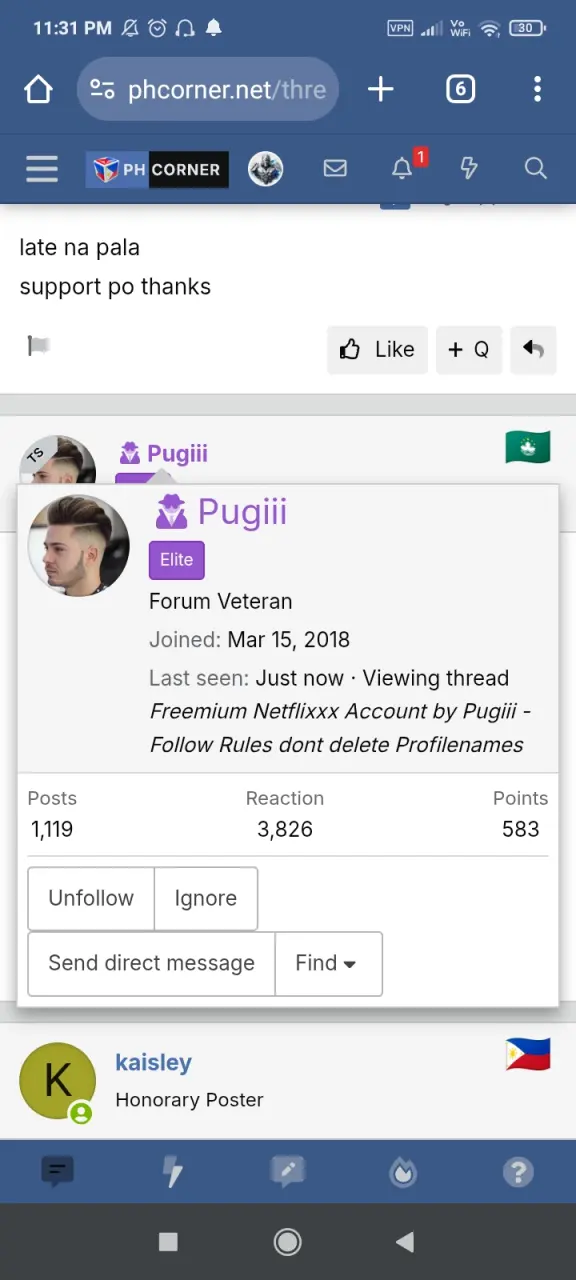
Task: Open help question mark in bottom bar
Action: 518,1171
